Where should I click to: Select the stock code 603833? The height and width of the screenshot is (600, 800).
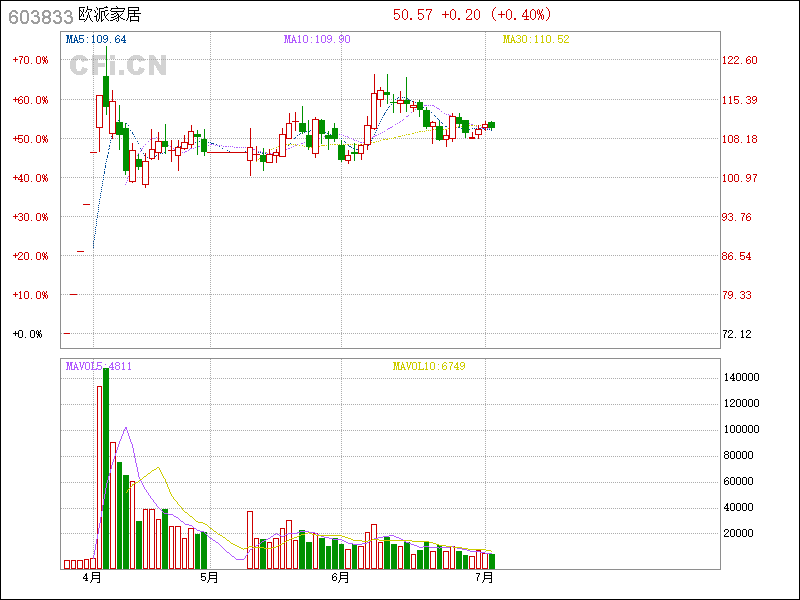[38, 16]
